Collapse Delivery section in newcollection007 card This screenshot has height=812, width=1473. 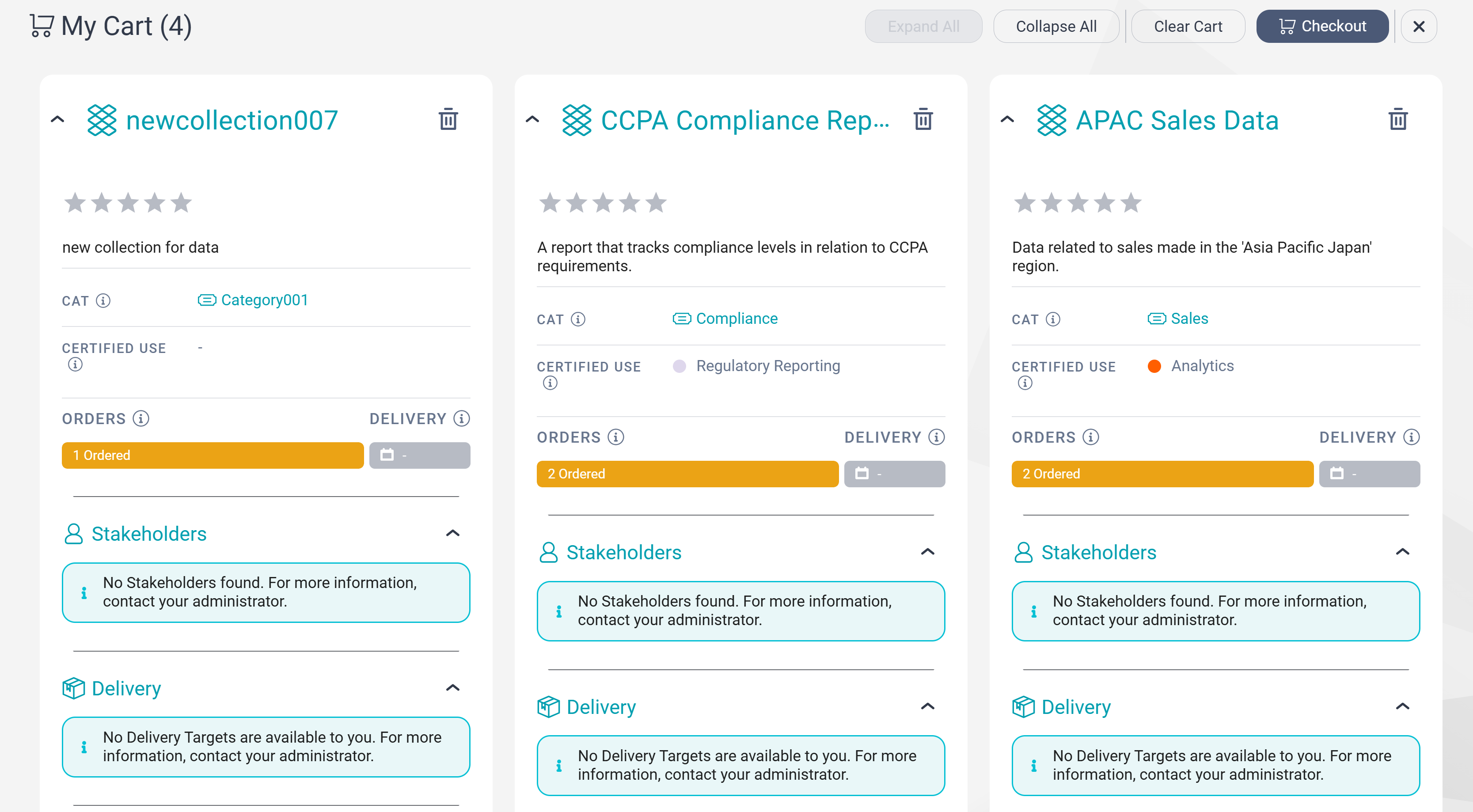[x=453, y=688]
